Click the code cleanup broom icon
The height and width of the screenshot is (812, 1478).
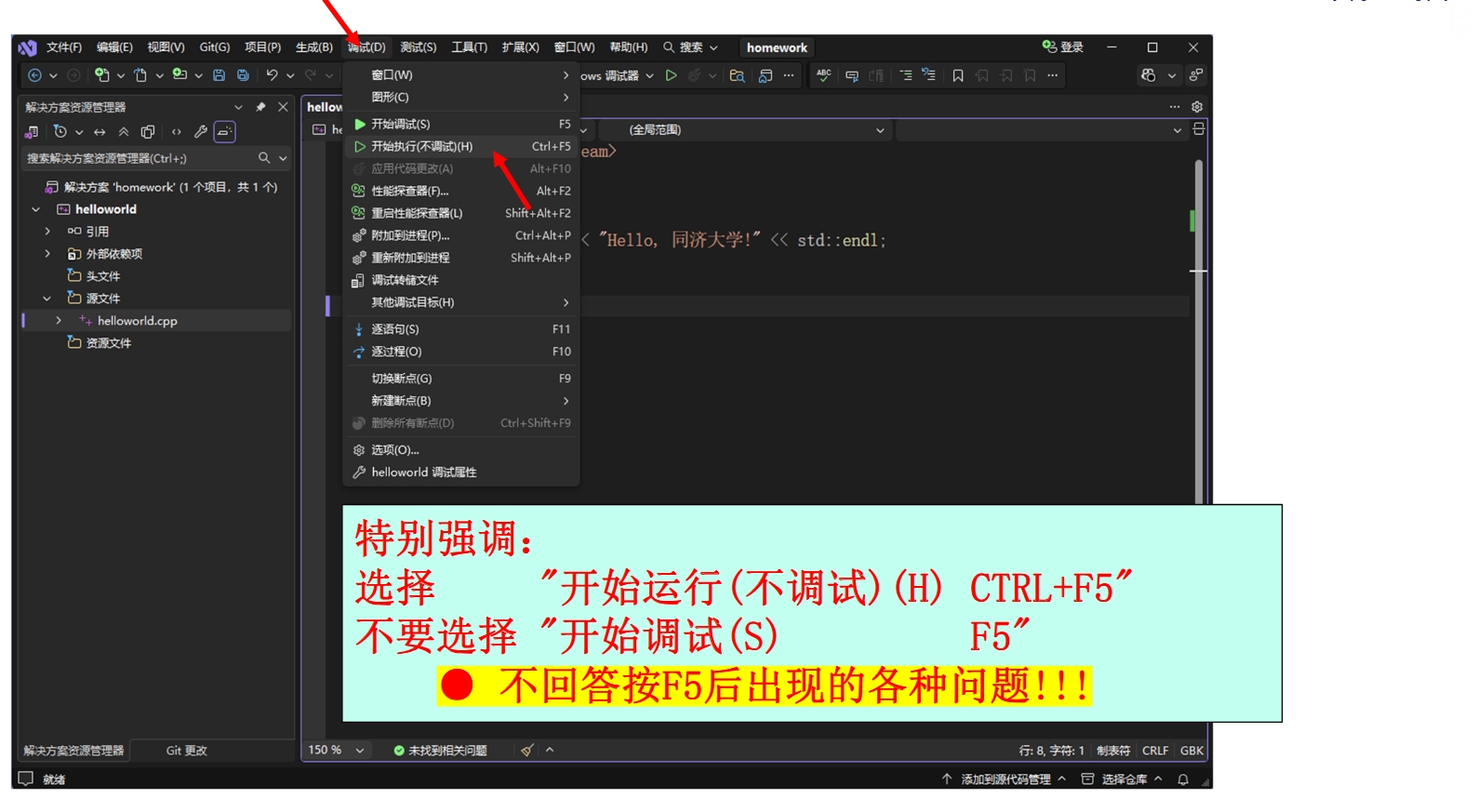[527, 750]
